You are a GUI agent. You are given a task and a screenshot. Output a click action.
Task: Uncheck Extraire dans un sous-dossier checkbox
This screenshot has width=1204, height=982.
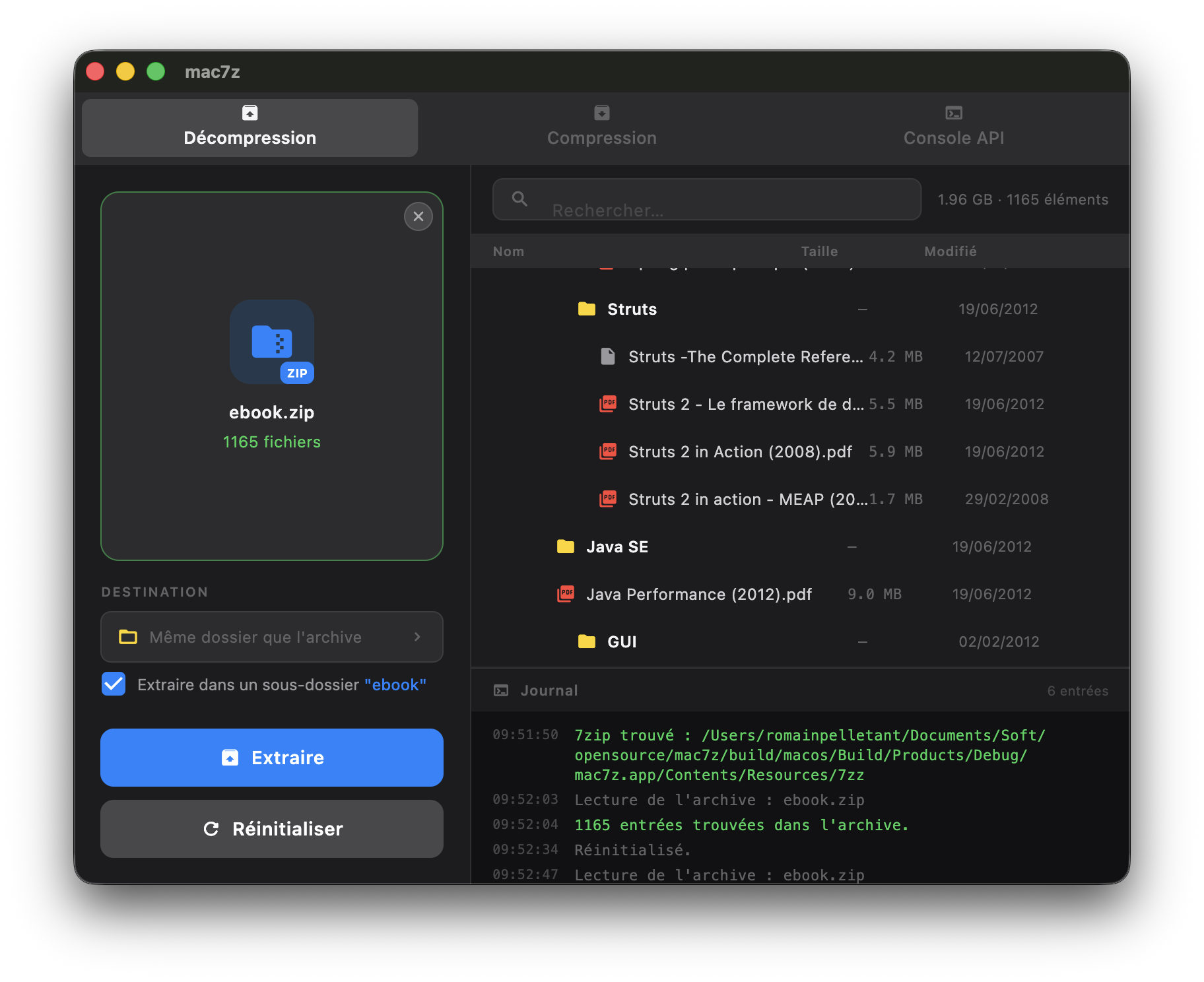pos(114,684)
